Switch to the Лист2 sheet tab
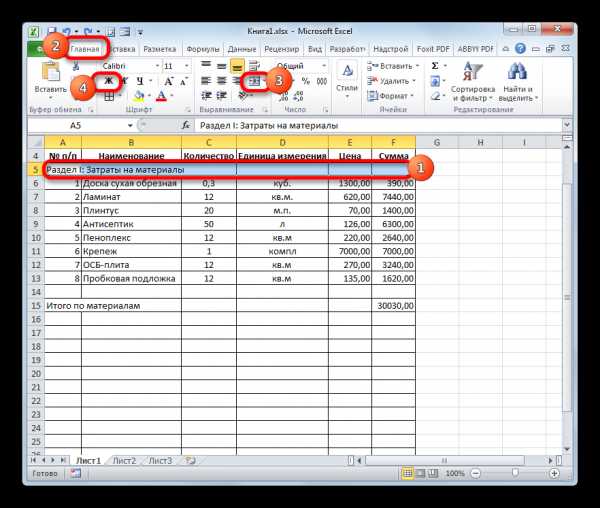The width and height of the screenshot is (600, 508). [x=124, y=460]
